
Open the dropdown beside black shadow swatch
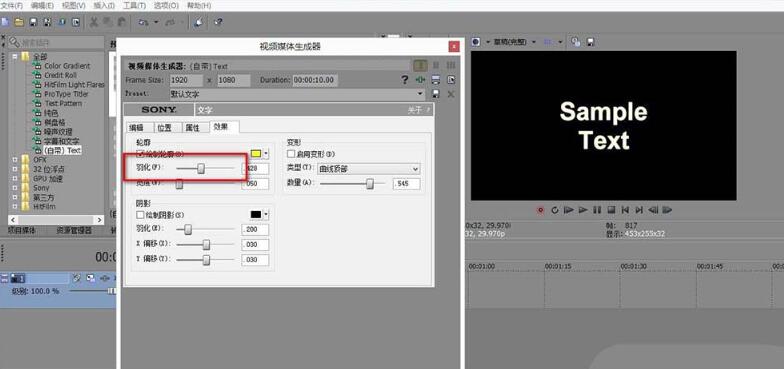[266, 214]
